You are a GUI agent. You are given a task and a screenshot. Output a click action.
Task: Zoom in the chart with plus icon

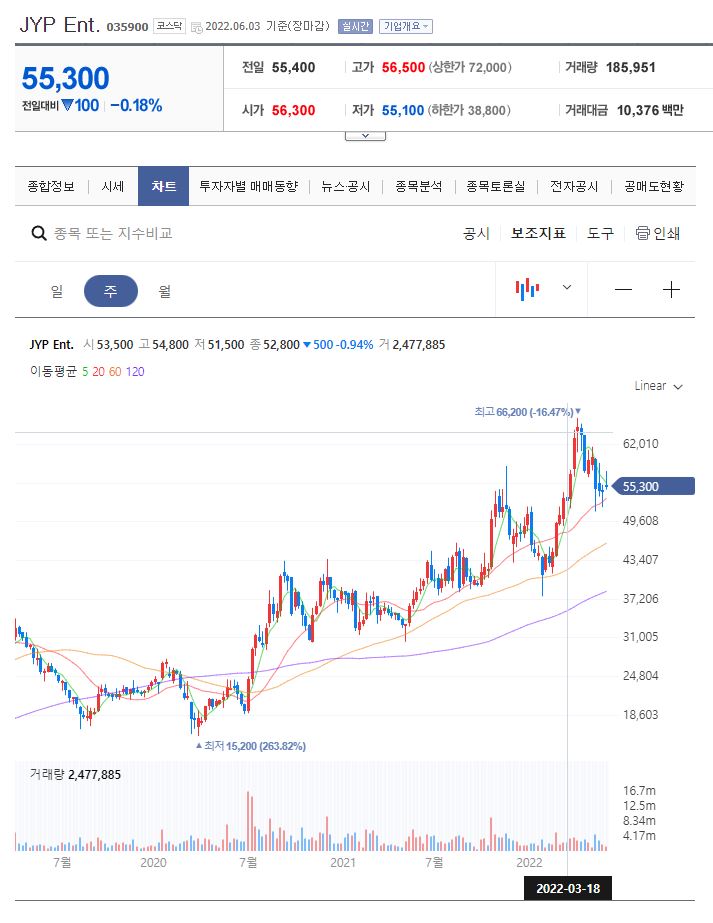click(x=671, y=290)
